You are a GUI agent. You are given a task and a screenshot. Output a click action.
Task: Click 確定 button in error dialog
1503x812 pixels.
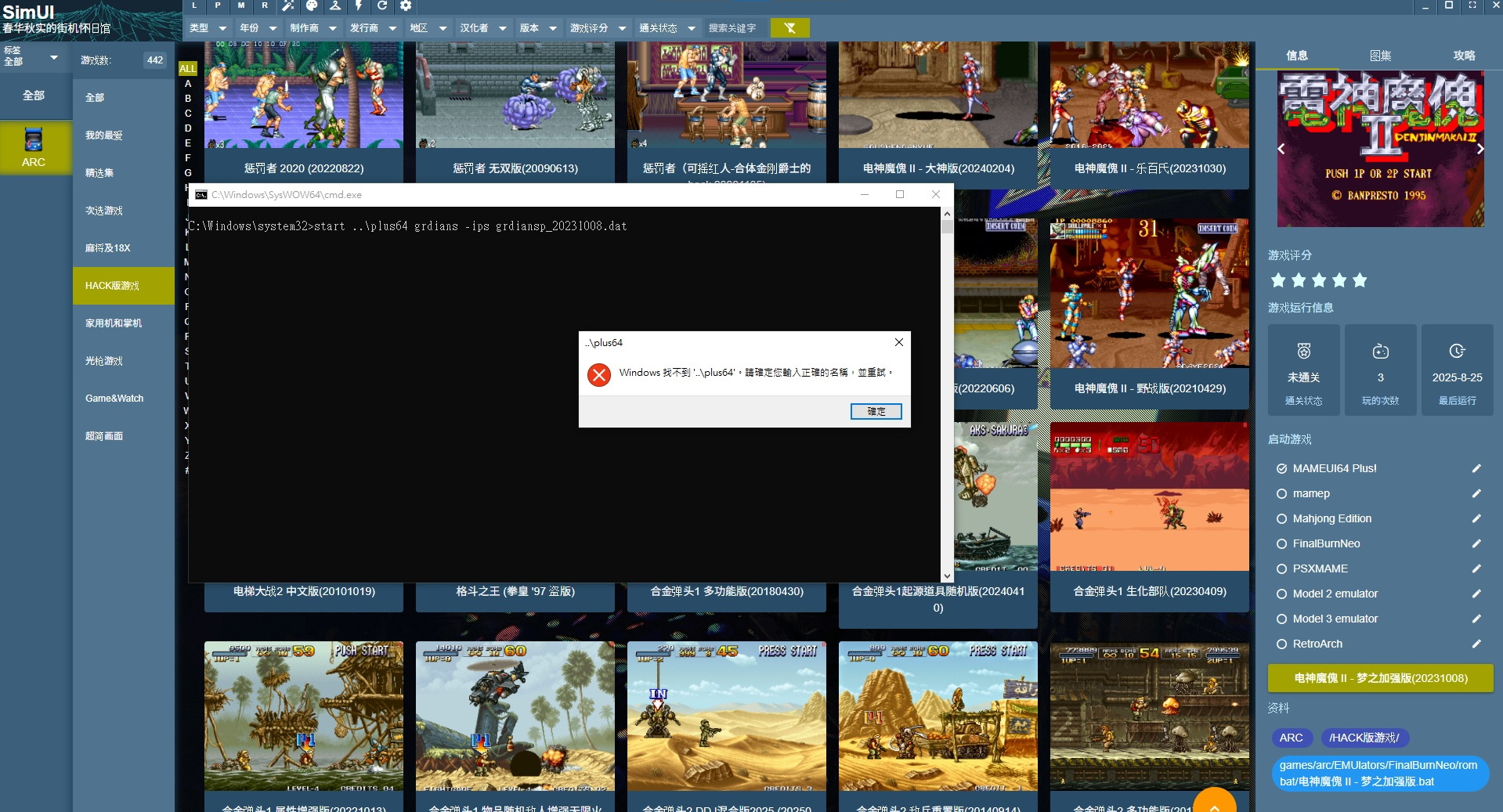876,411
